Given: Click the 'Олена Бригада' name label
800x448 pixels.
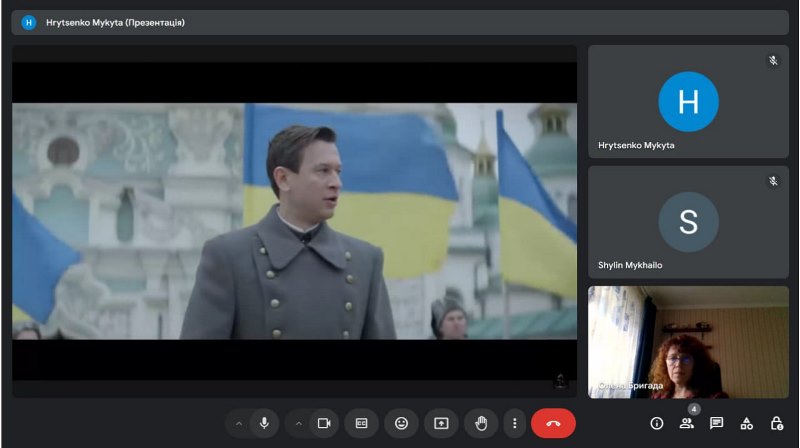Looking at the screenshot, I should [631, 386].
